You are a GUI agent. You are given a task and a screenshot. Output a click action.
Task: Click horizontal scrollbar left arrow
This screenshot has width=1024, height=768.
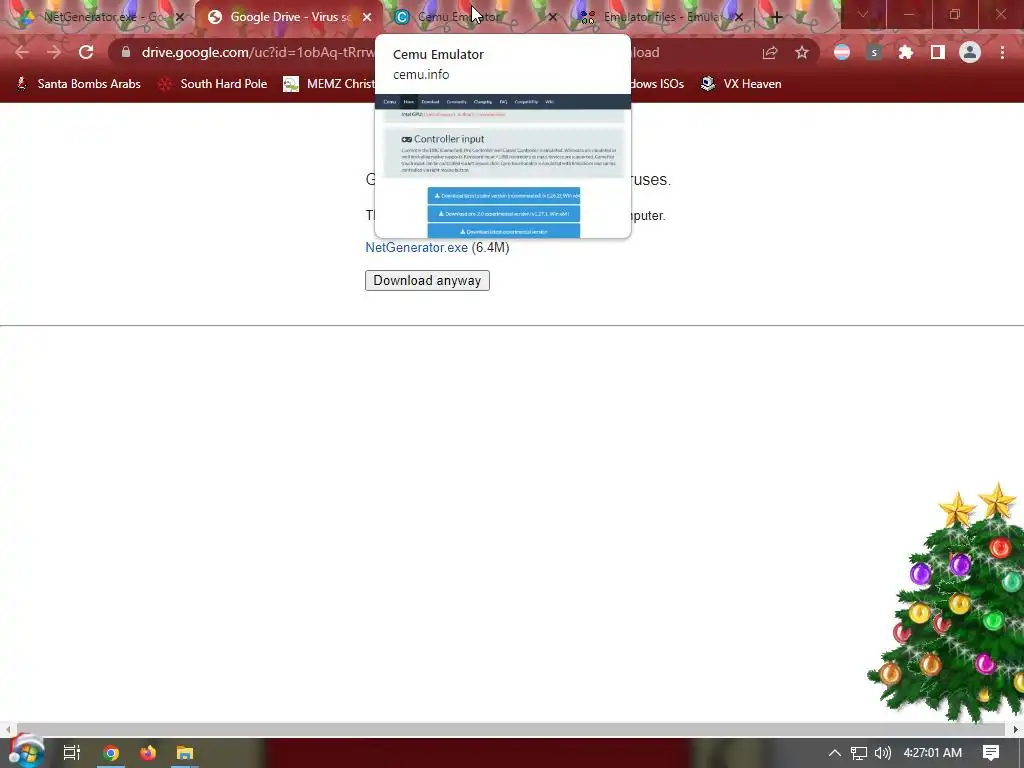click(x=7, y=729)
